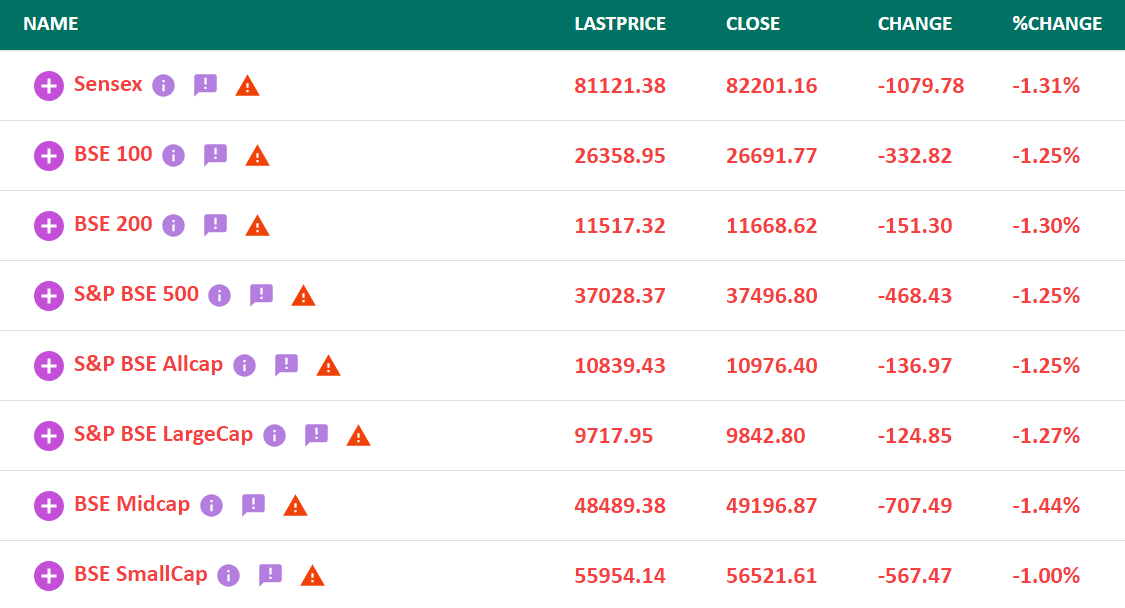The width and height of the screenshot is (1125, 608).
Task: Add BSE Midcap with its plus icon
Action: pyautogui.click(x=49, y=506)
